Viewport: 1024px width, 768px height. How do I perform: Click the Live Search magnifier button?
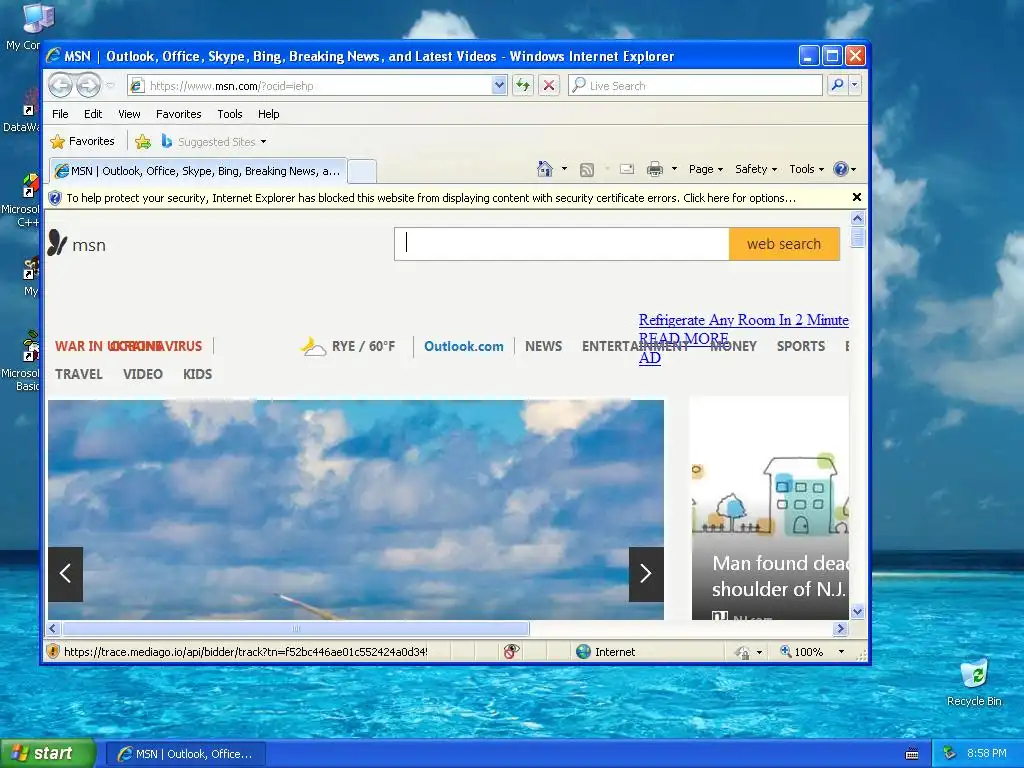[837, 86]
